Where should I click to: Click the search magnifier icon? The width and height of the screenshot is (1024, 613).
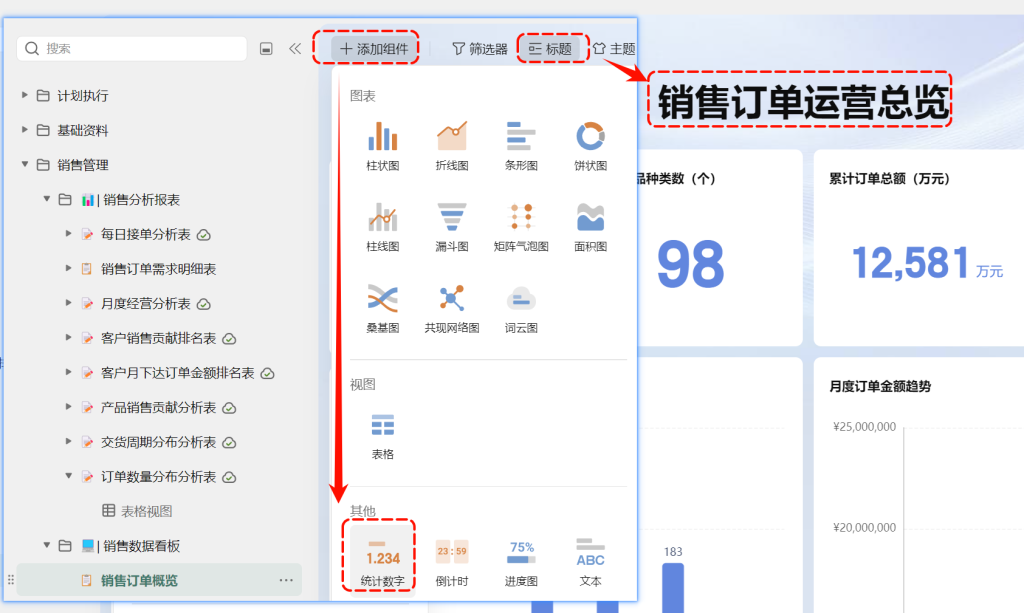pos(32,48)
